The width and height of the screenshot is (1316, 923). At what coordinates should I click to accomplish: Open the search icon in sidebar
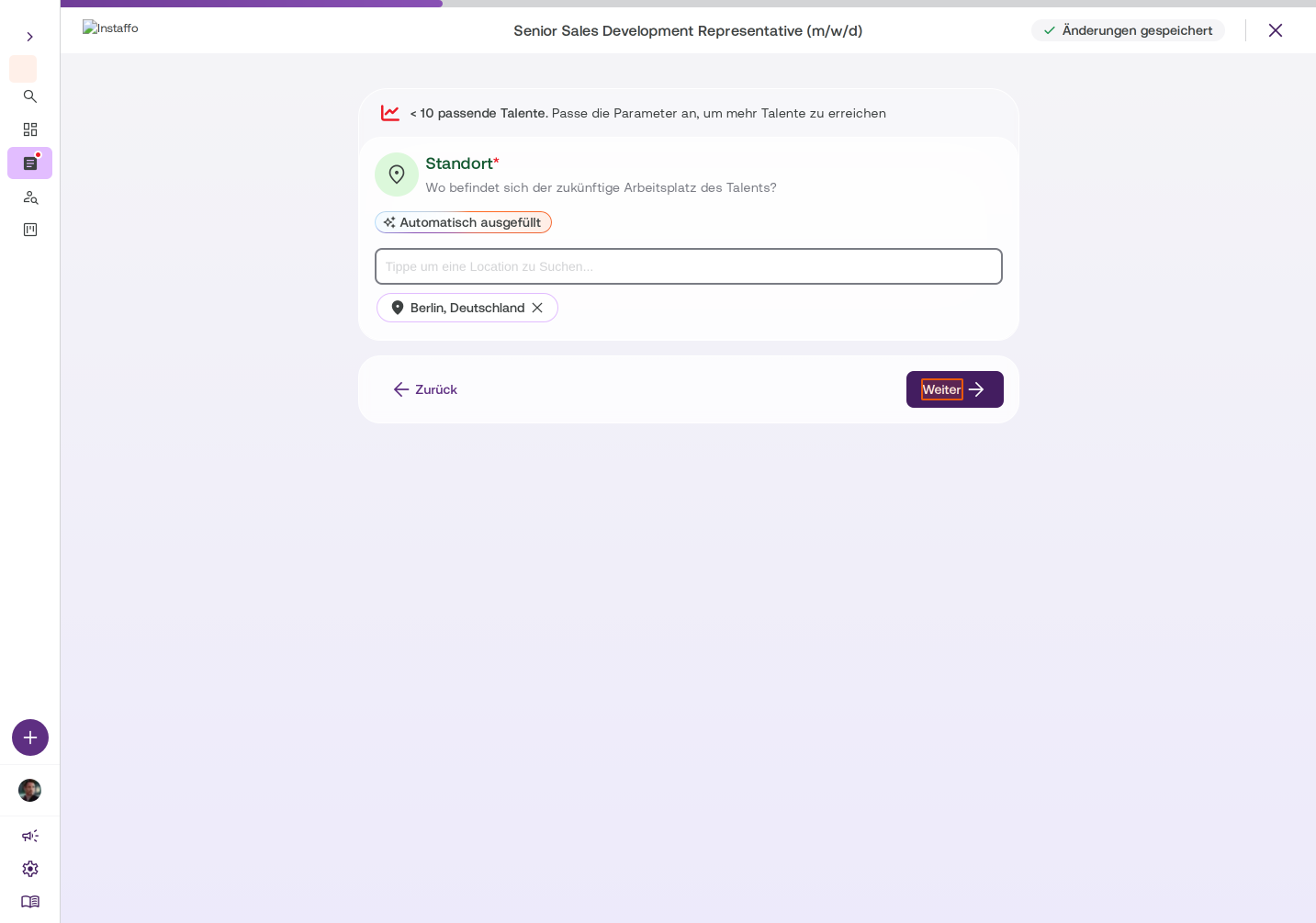[30, 96]
